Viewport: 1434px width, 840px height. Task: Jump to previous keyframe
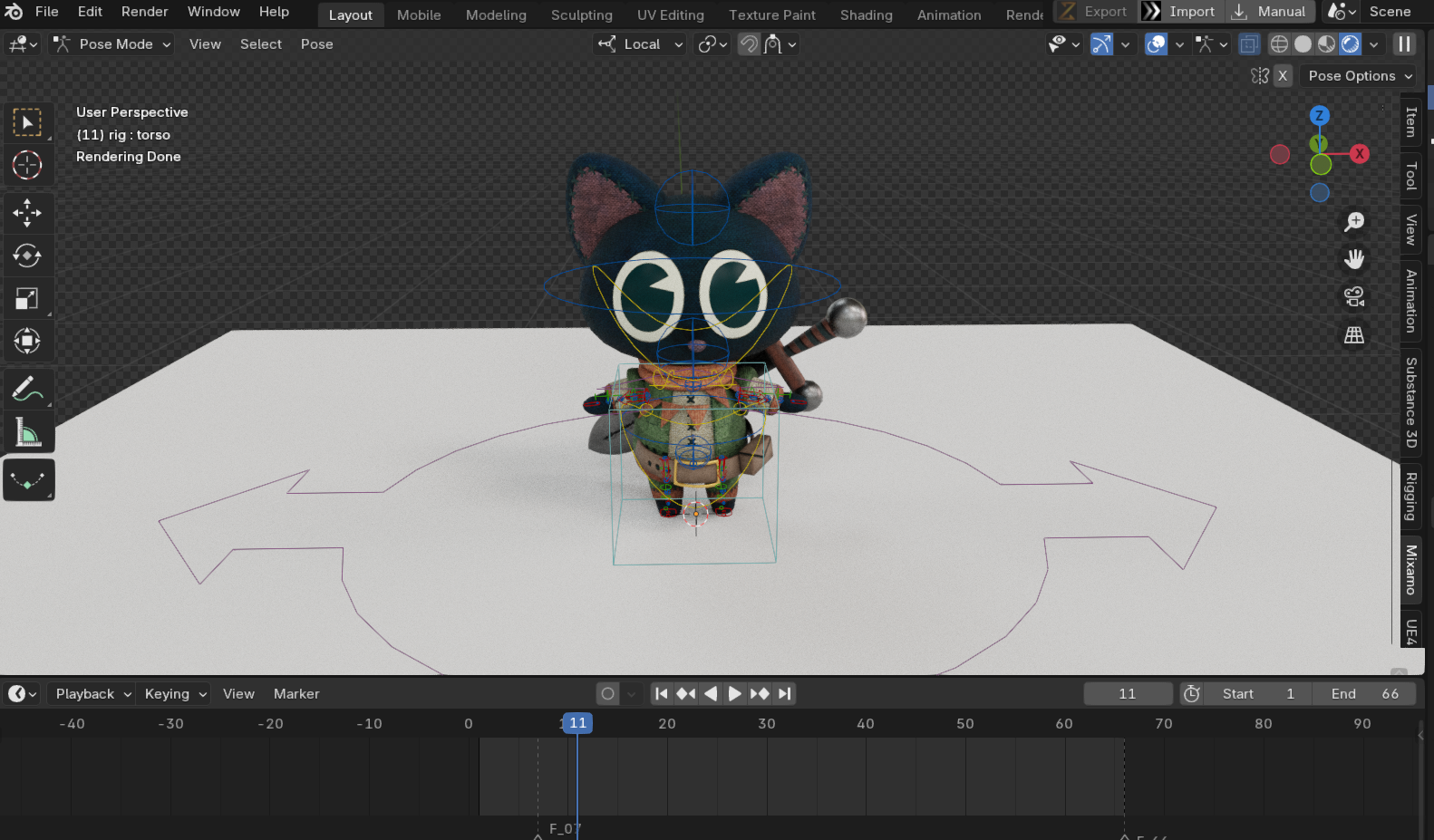coord(686,694)
